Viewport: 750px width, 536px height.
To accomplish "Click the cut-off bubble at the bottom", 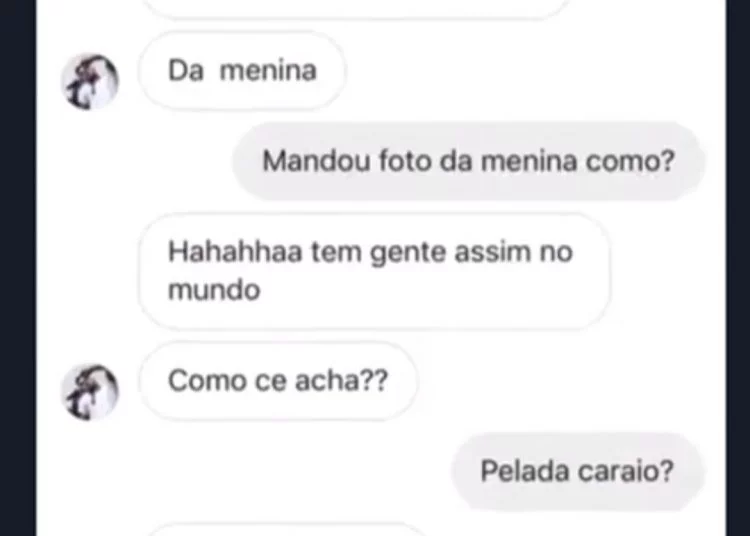I will [287, 530].
